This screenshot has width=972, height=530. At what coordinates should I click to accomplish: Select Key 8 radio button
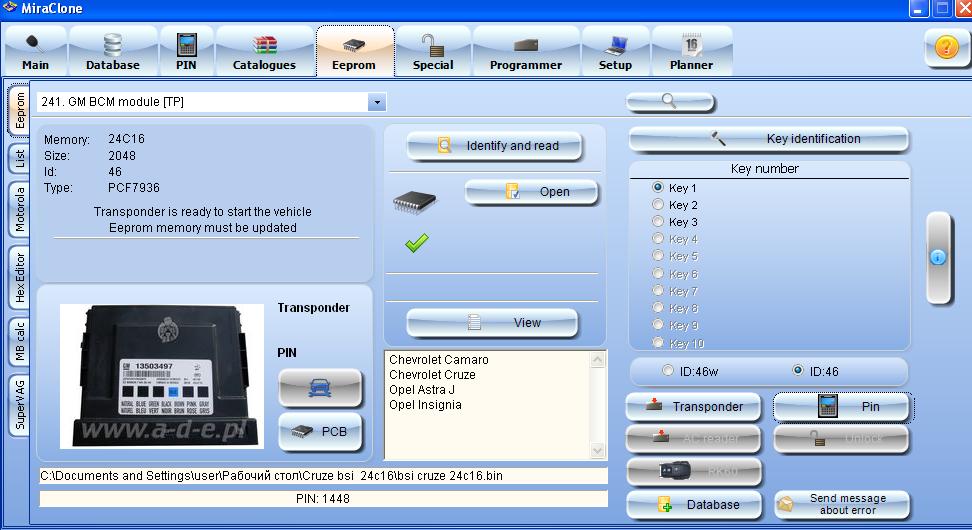coord(658,308)
